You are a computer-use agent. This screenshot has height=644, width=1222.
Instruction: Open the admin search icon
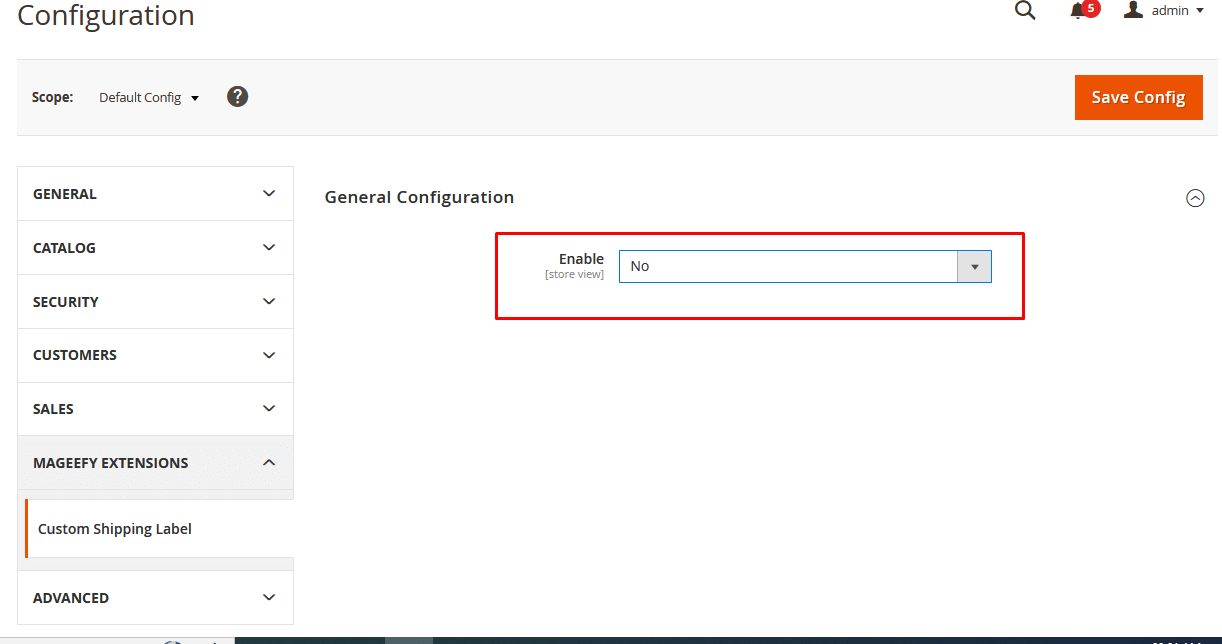(x=1024, y=10)
